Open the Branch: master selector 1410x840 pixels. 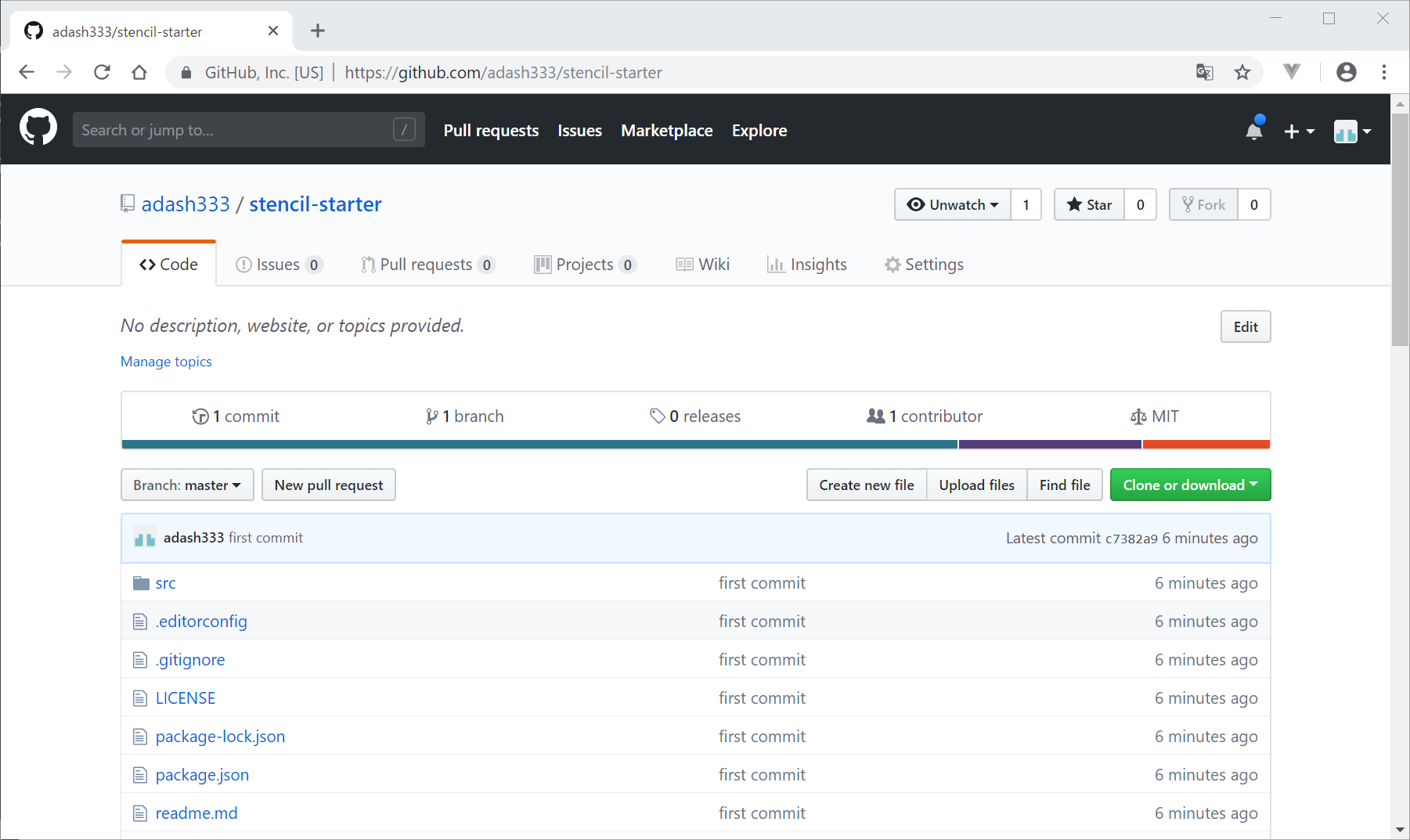point(187,485)
